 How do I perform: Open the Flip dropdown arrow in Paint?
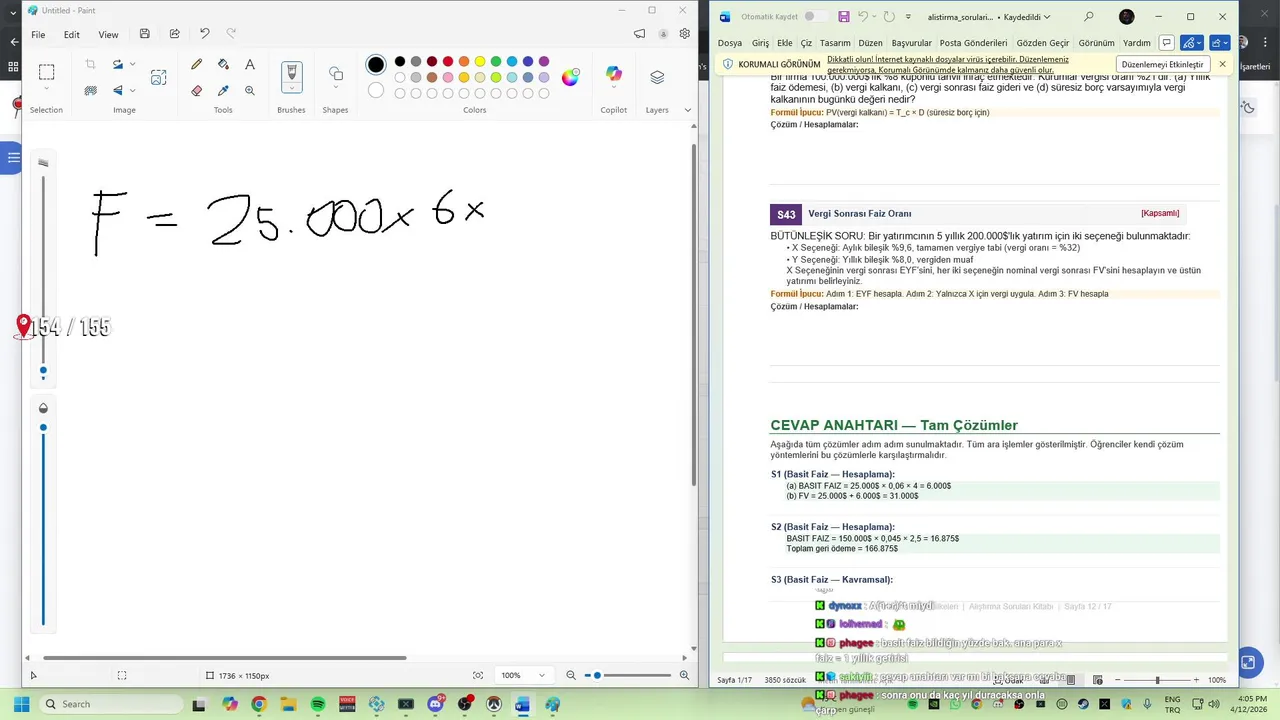click(x=133, y=90)
